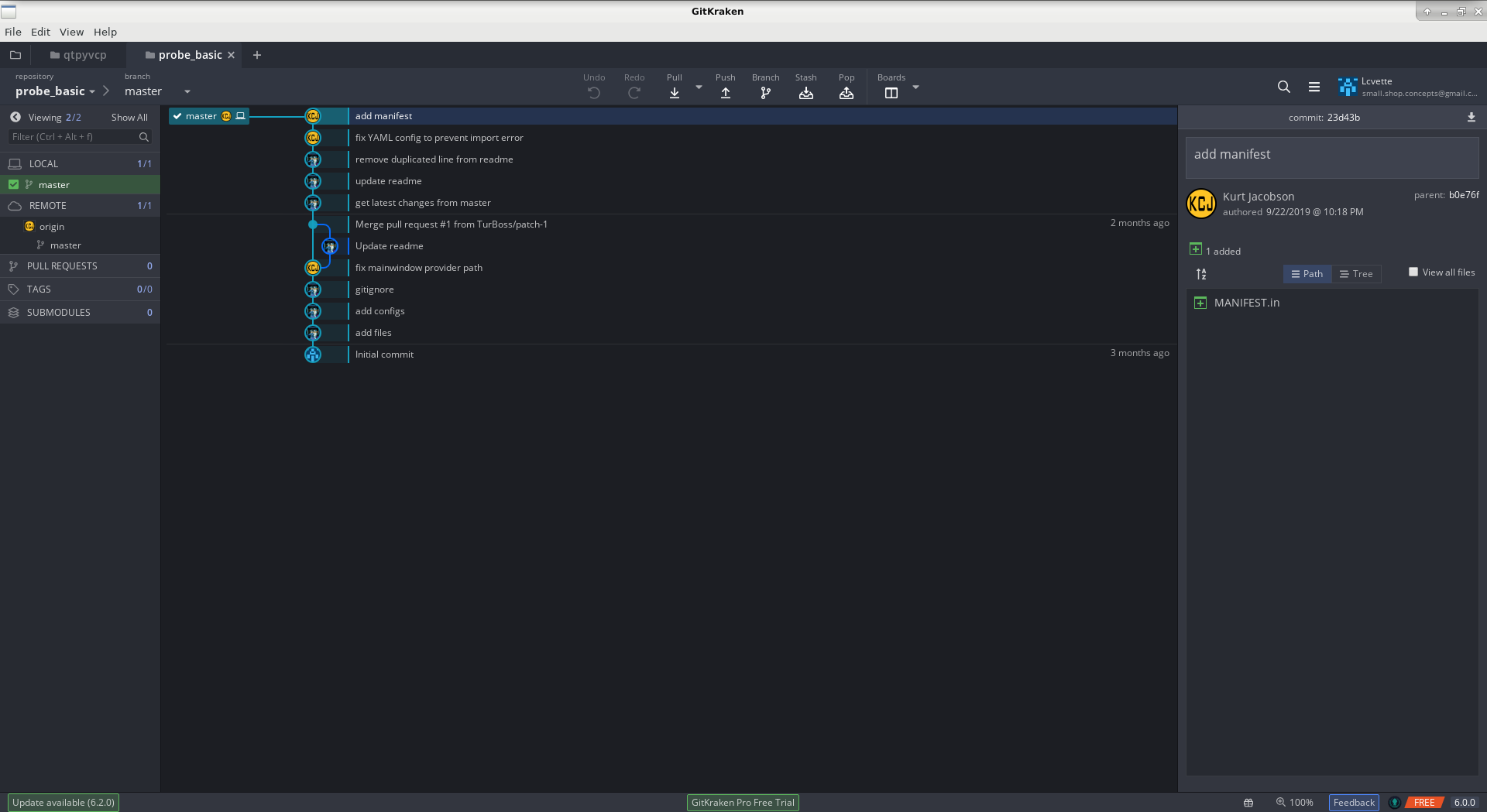Open the Pull options dropdown arrow
Screen dimensions: 1487x812
point(699,87)
